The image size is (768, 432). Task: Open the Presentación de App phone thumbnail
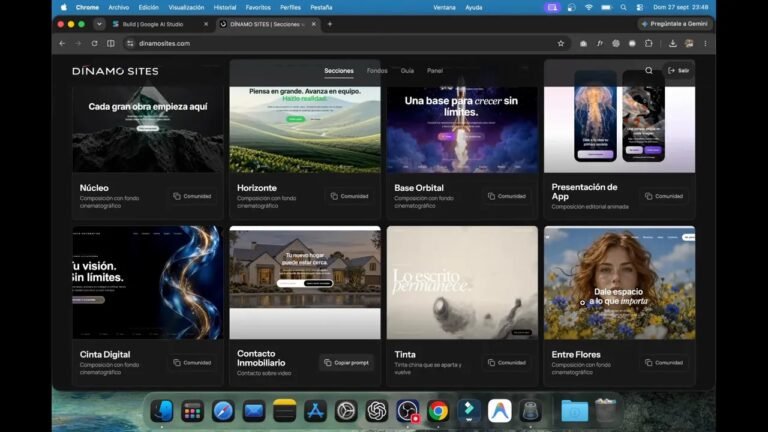tap(619, 129)
